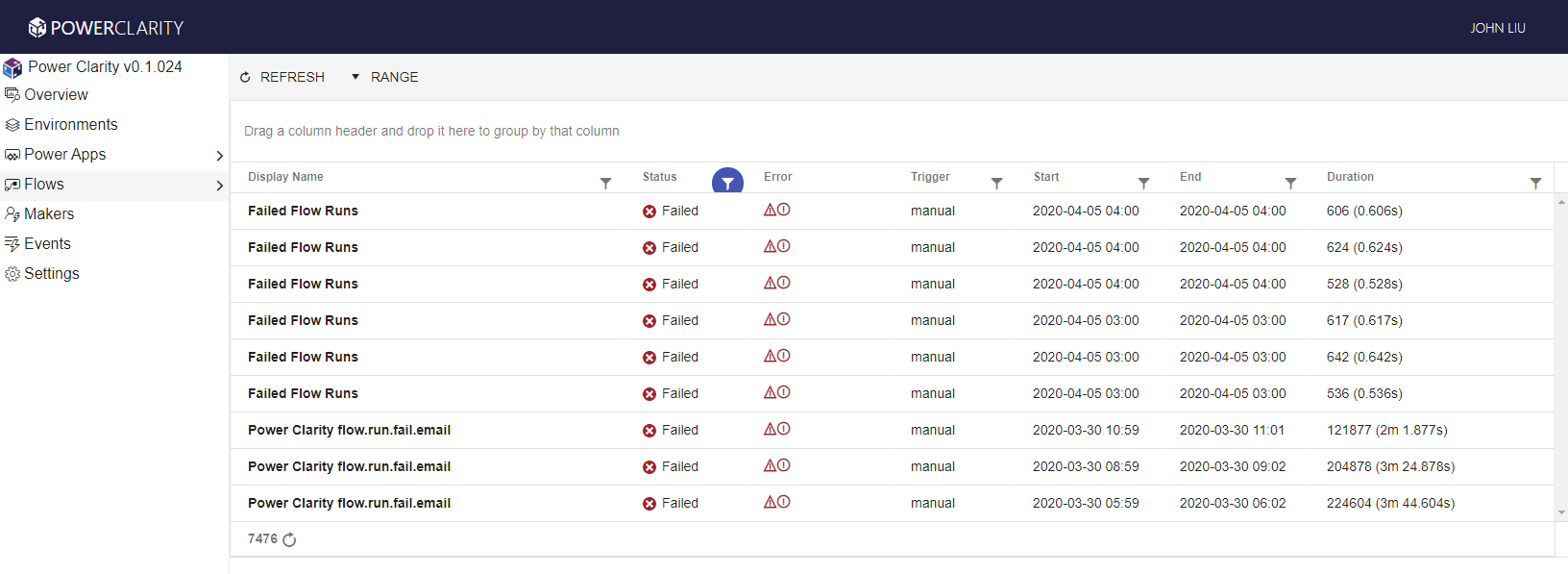
Task: Click error info icon in last row
Action: pyautogui.click(x=784, y=502)
